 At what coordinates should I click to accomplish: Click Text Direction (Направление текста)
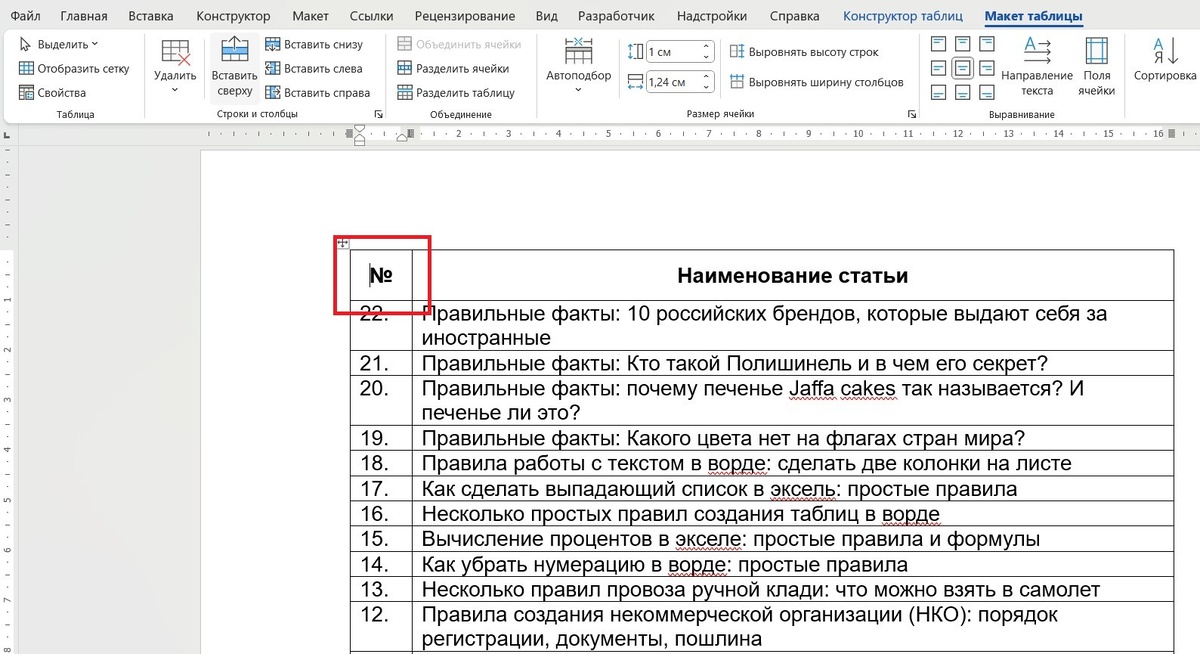[x=1037, y=67]
